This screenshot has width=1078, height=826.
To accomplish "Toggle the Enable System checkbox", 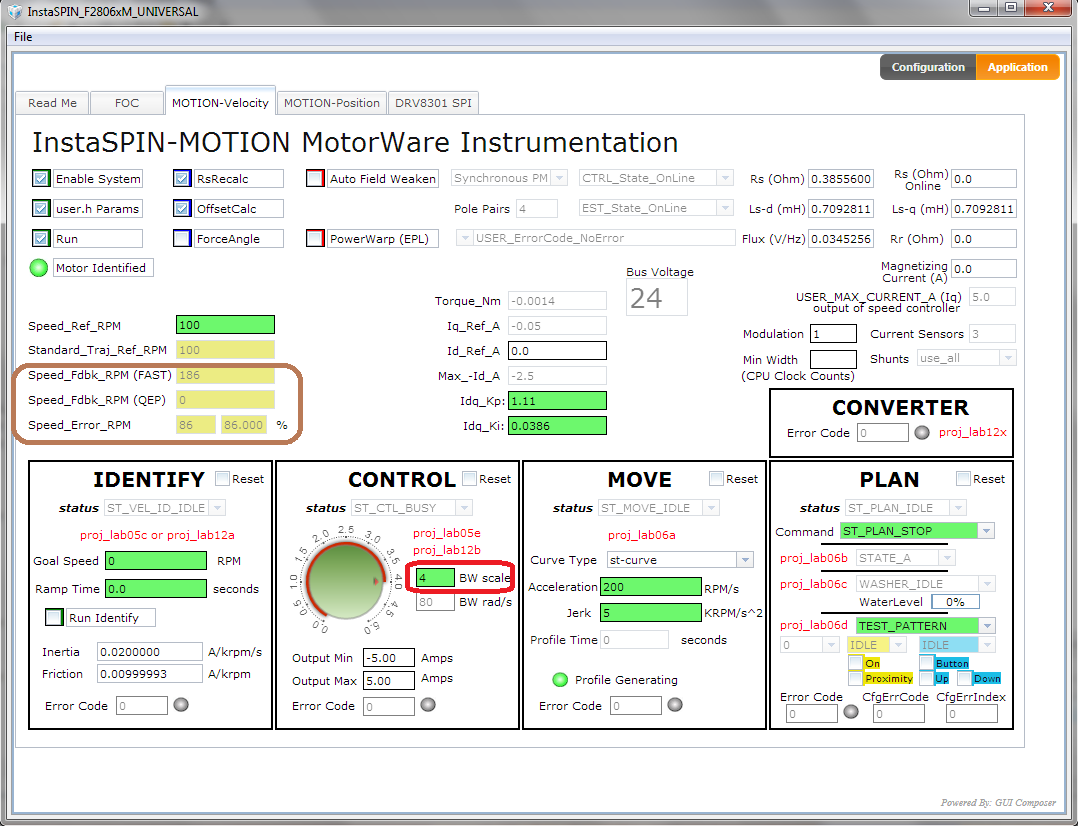I will (x=41, y=179).
